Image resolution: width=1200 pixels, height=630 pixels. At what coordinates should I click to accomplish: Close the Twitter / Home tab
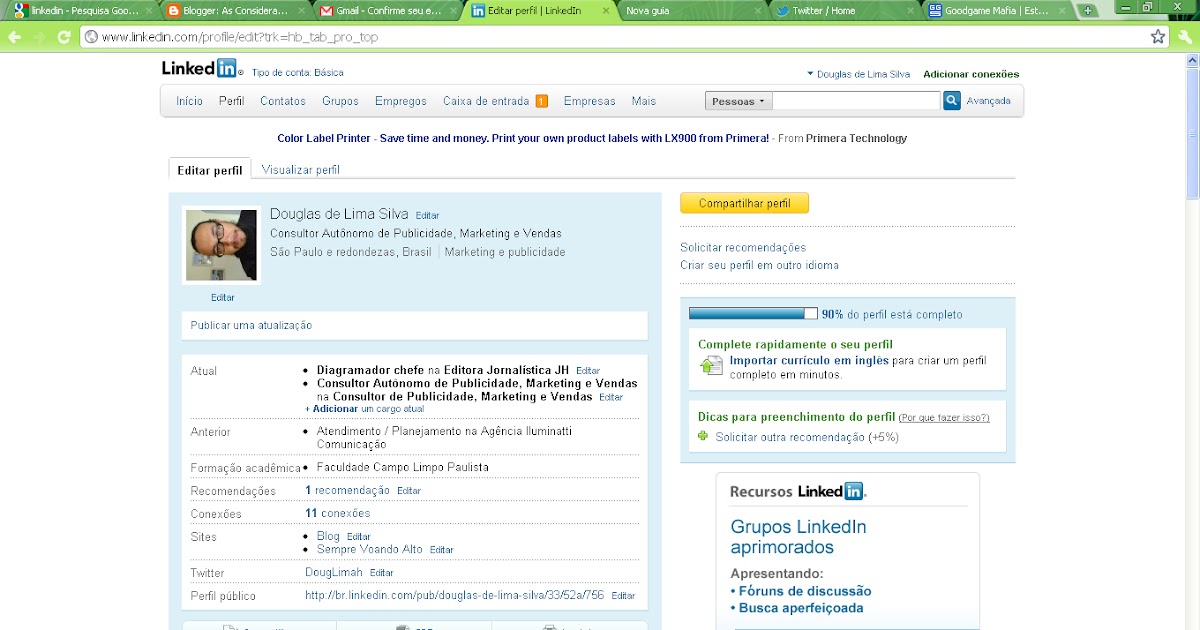pyautogui.click(x=910, y=11)
